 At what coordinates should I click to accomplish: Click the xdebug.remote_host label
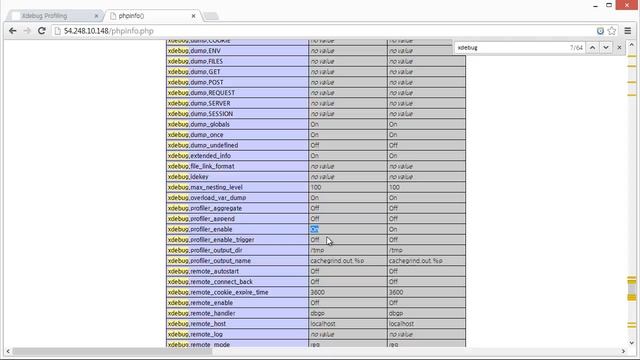(x=197, y=324)
